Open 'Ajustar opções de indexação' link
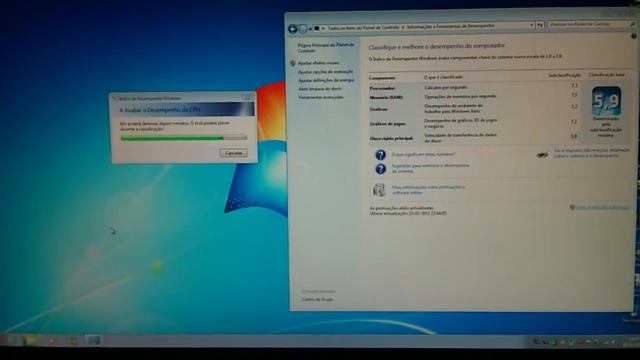Screen dimensions: 640x360 (325, 72)
